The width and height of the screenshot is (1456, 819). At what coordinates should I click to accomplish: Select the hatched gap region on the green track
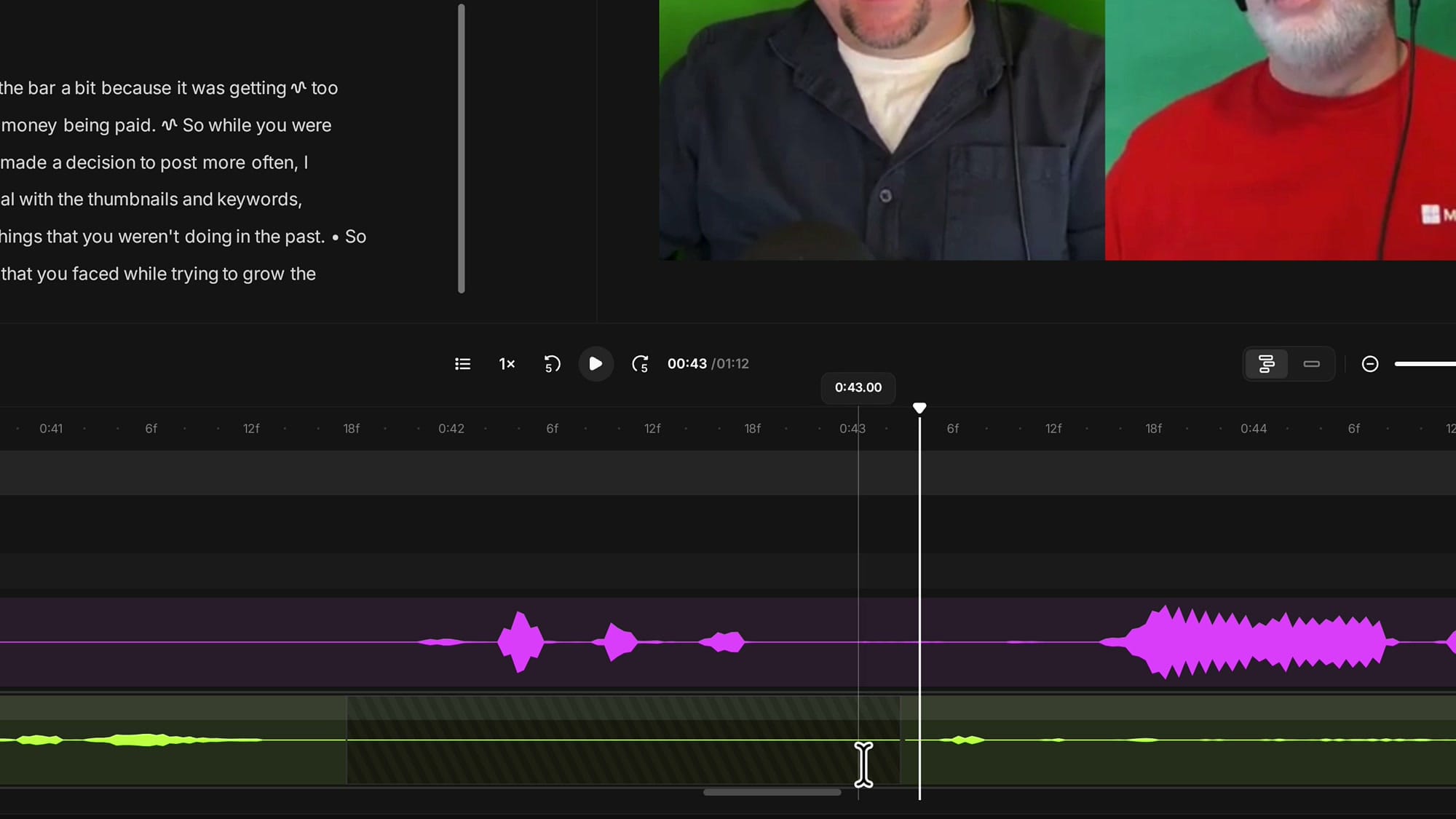click(623, 740)
